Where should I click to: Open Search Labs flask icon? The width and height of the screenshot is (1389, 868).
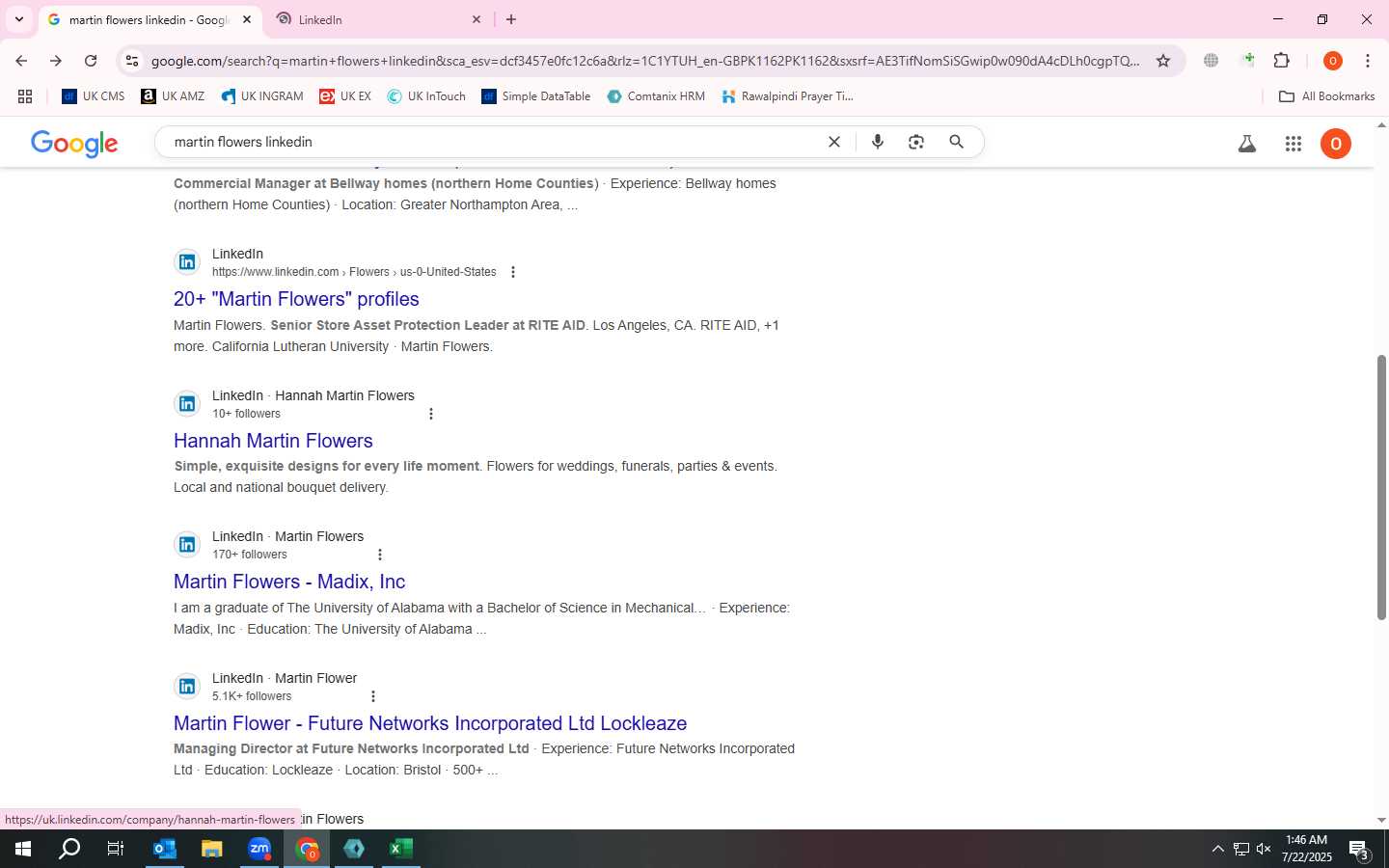click(x=1247, y=144)
